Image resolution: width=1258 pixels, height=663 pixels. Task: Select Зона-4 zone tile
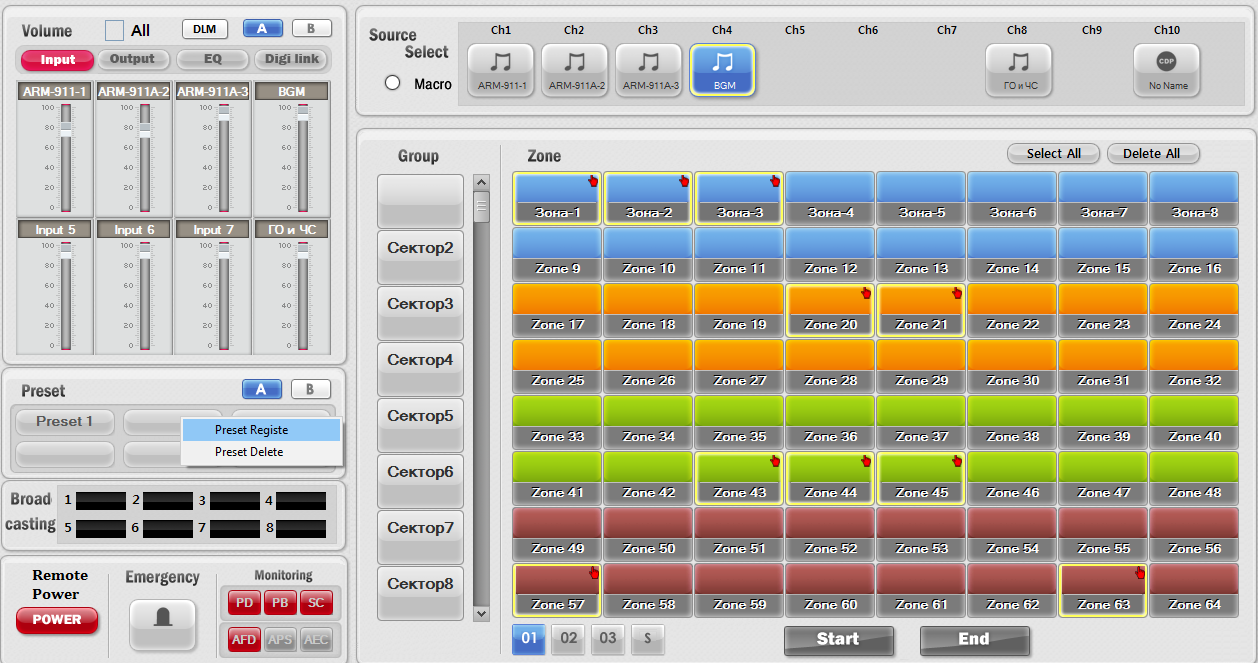830,198
